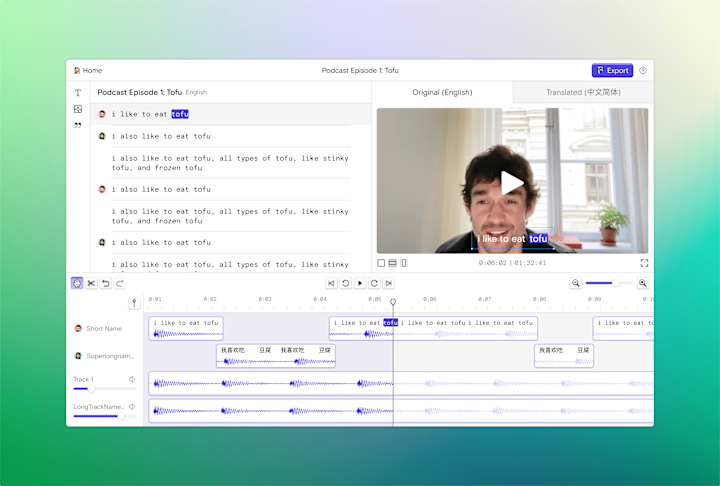This screenshot has width=720, height=486.
Task: Click the first 'i like to eat tofu' timeline clip
Action: pos(186,328)
